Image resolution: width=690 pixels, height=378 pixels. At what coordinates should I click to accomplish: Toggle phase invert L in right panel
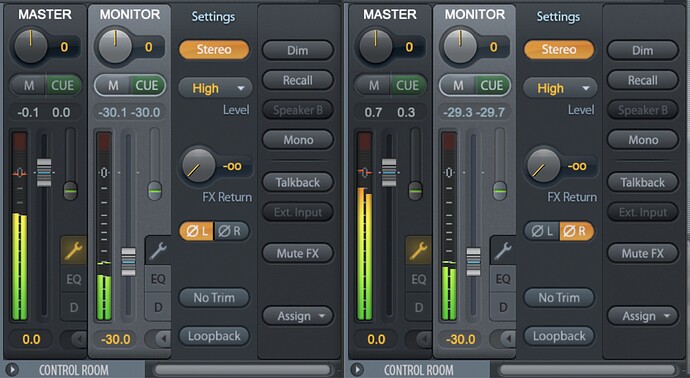pos(541,231)
